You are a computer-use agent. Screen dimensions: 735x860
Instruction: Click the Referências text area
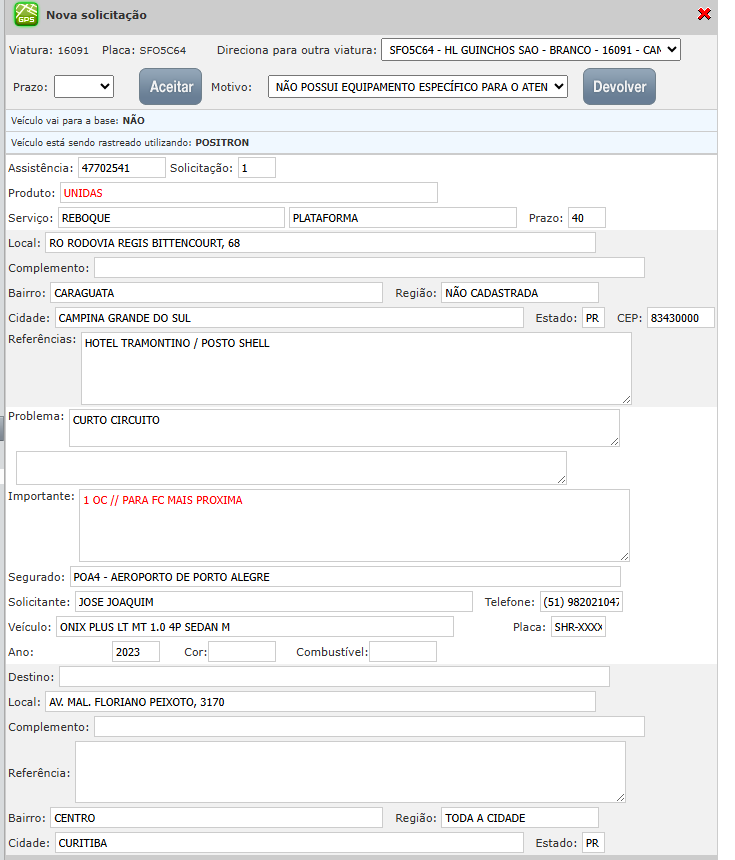[355, 368]
